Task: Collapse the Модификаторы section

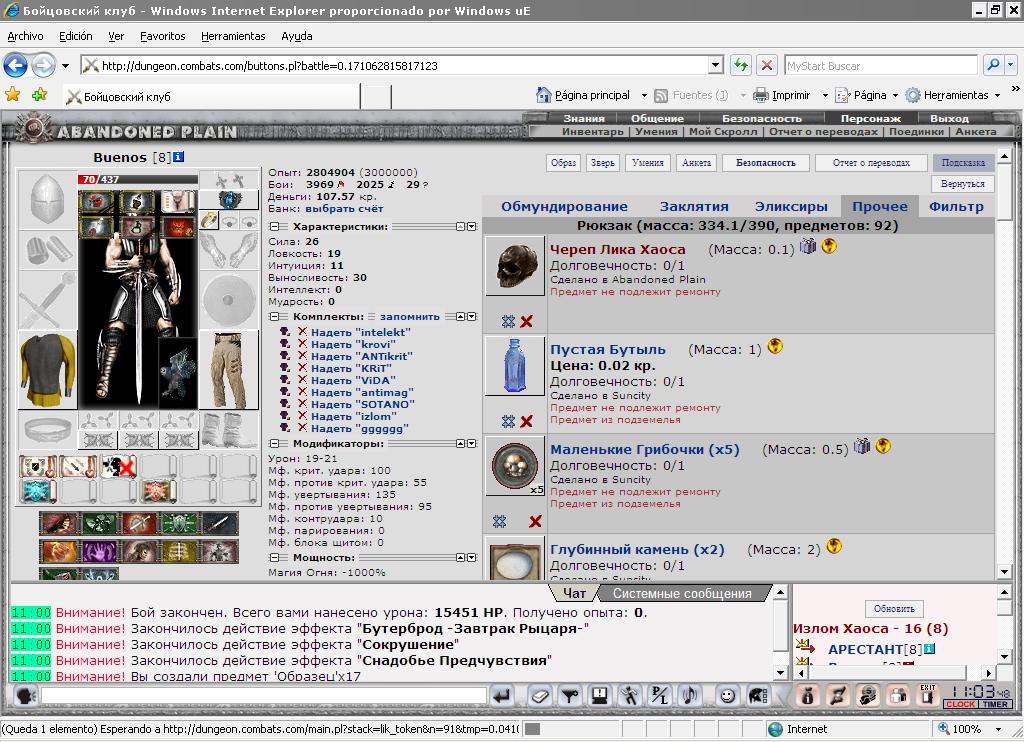Action: pos(274,444)
